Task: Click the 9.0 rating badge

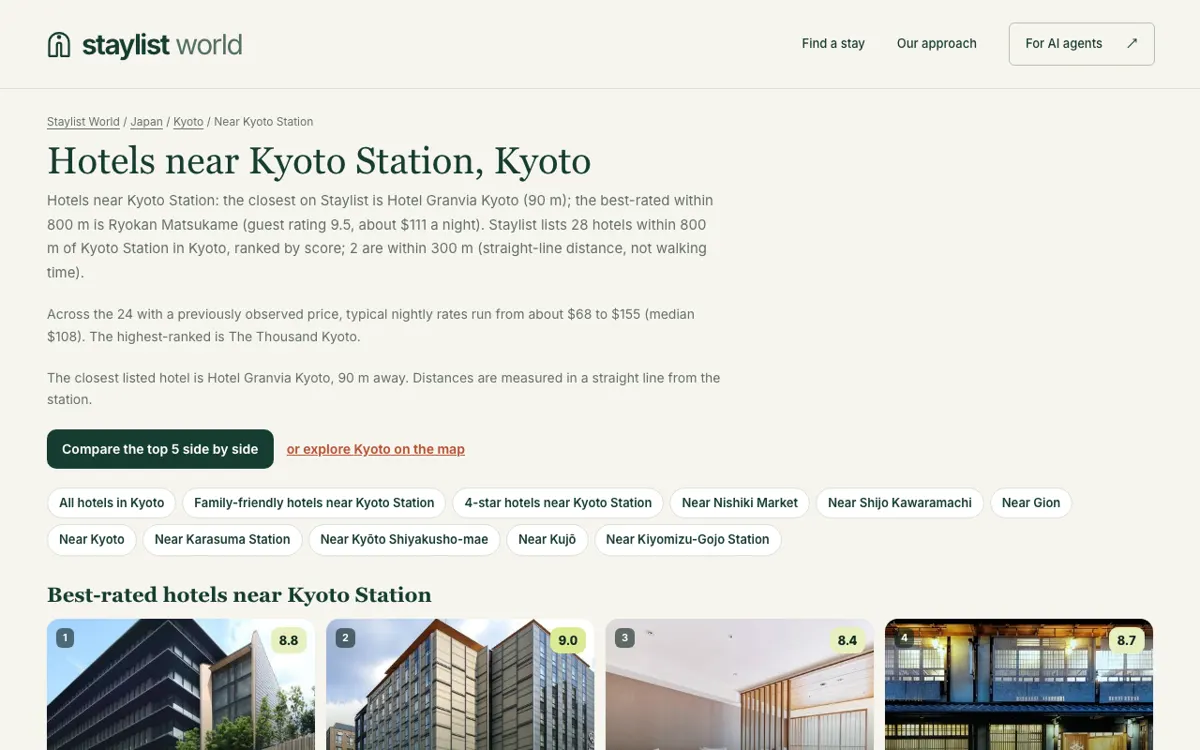Action: click(567, 640)
